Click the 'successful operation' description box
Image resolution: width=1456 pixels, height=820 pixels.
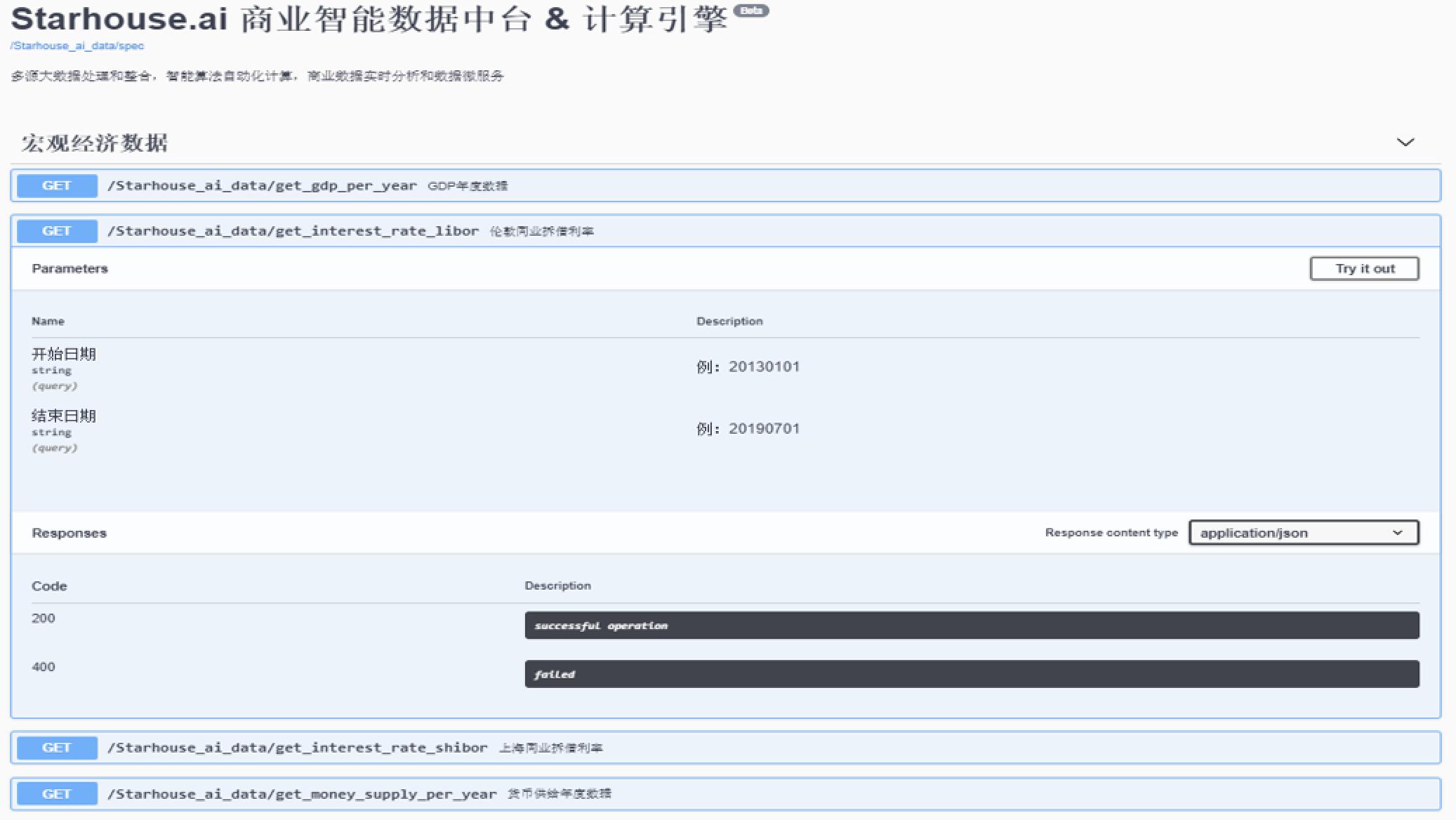(x=972, y=626)
